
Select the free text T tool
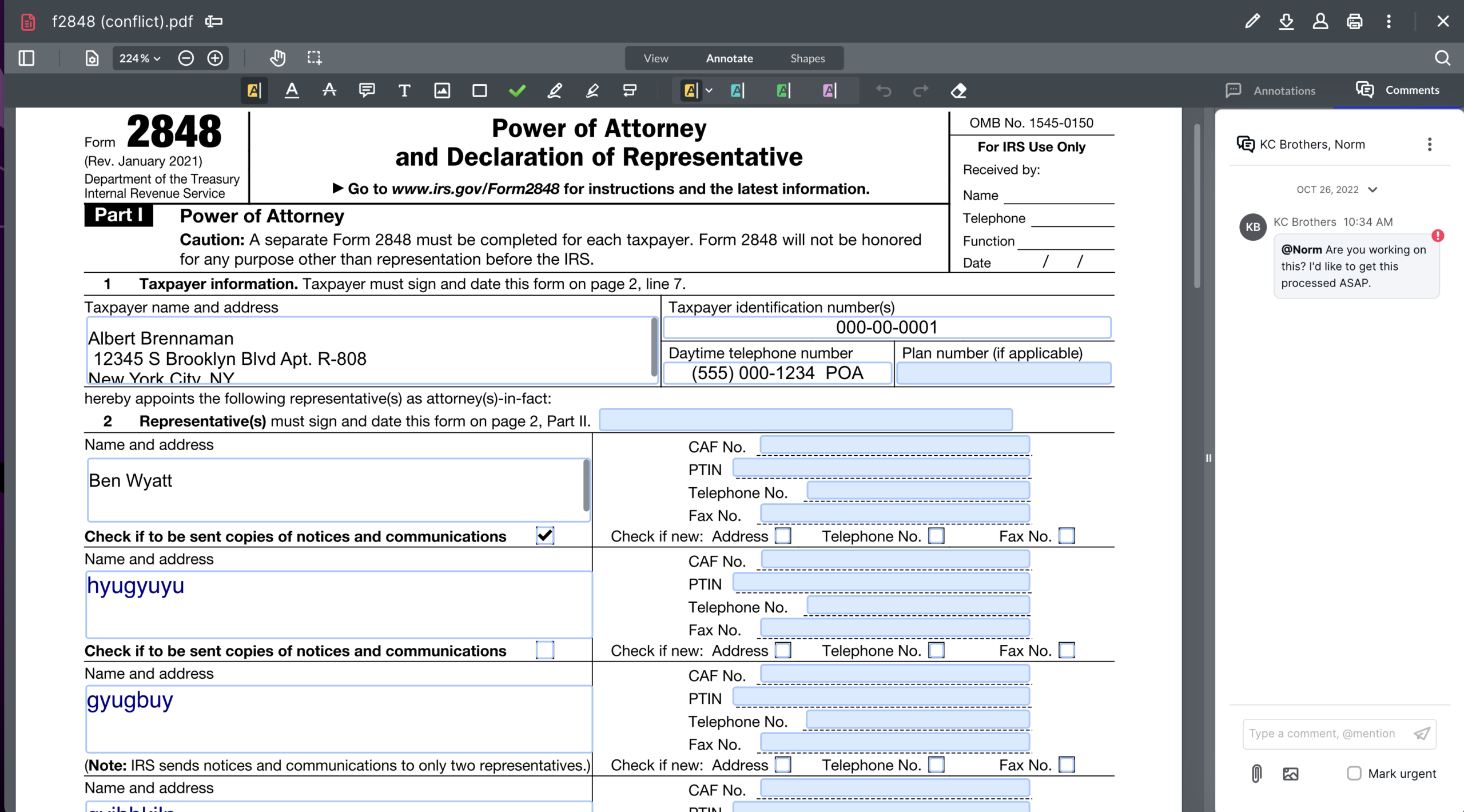click(404, 90)
